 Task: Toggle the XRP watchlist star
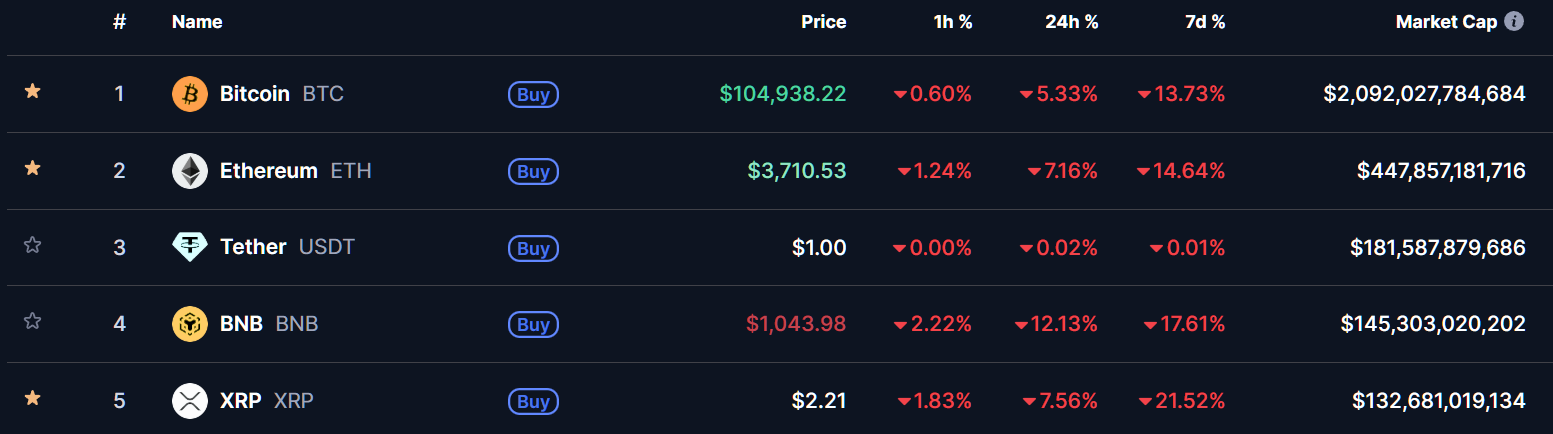point(32,398)
